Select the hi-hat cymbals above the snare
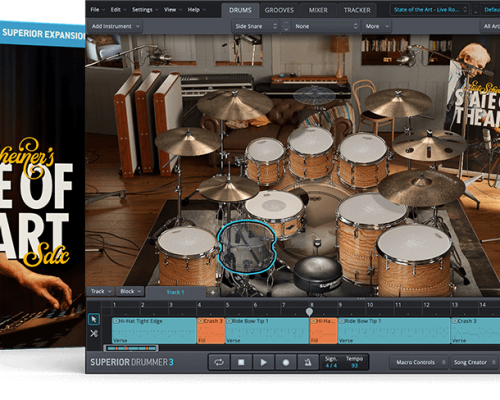 [229, 188]
